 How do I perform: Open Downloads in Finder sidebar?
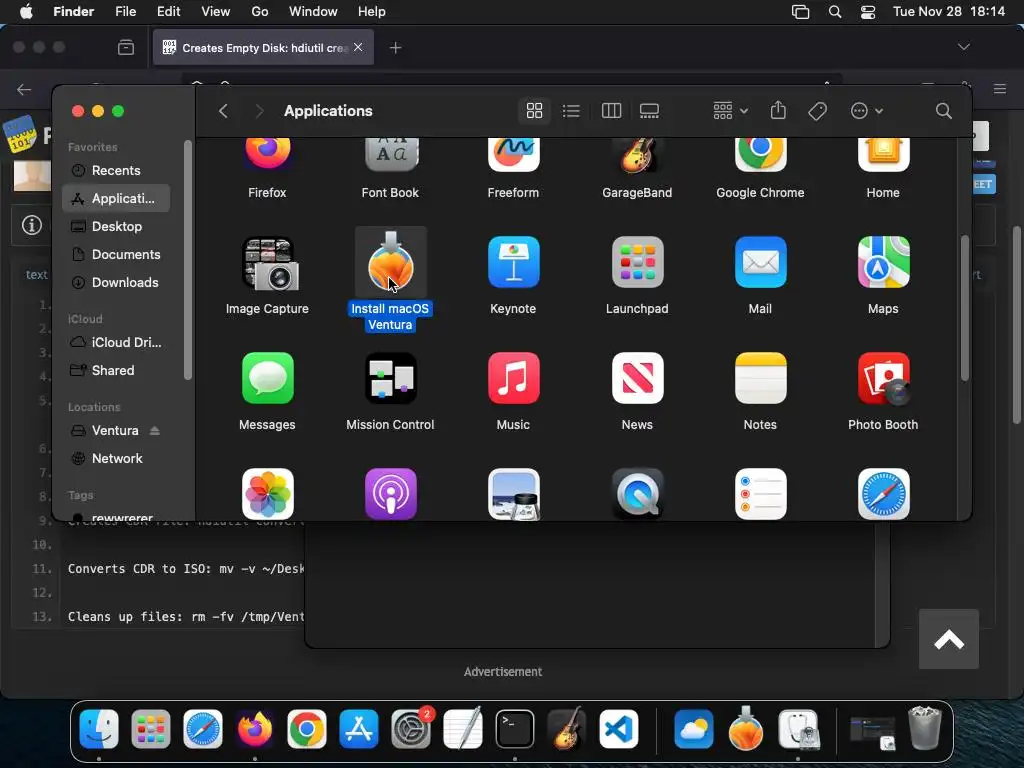[x=116, y=283]
